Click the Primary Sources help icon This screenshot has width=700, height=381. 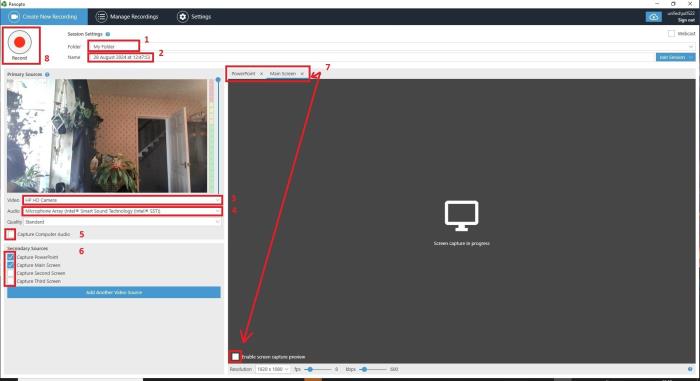click(47, 75)
